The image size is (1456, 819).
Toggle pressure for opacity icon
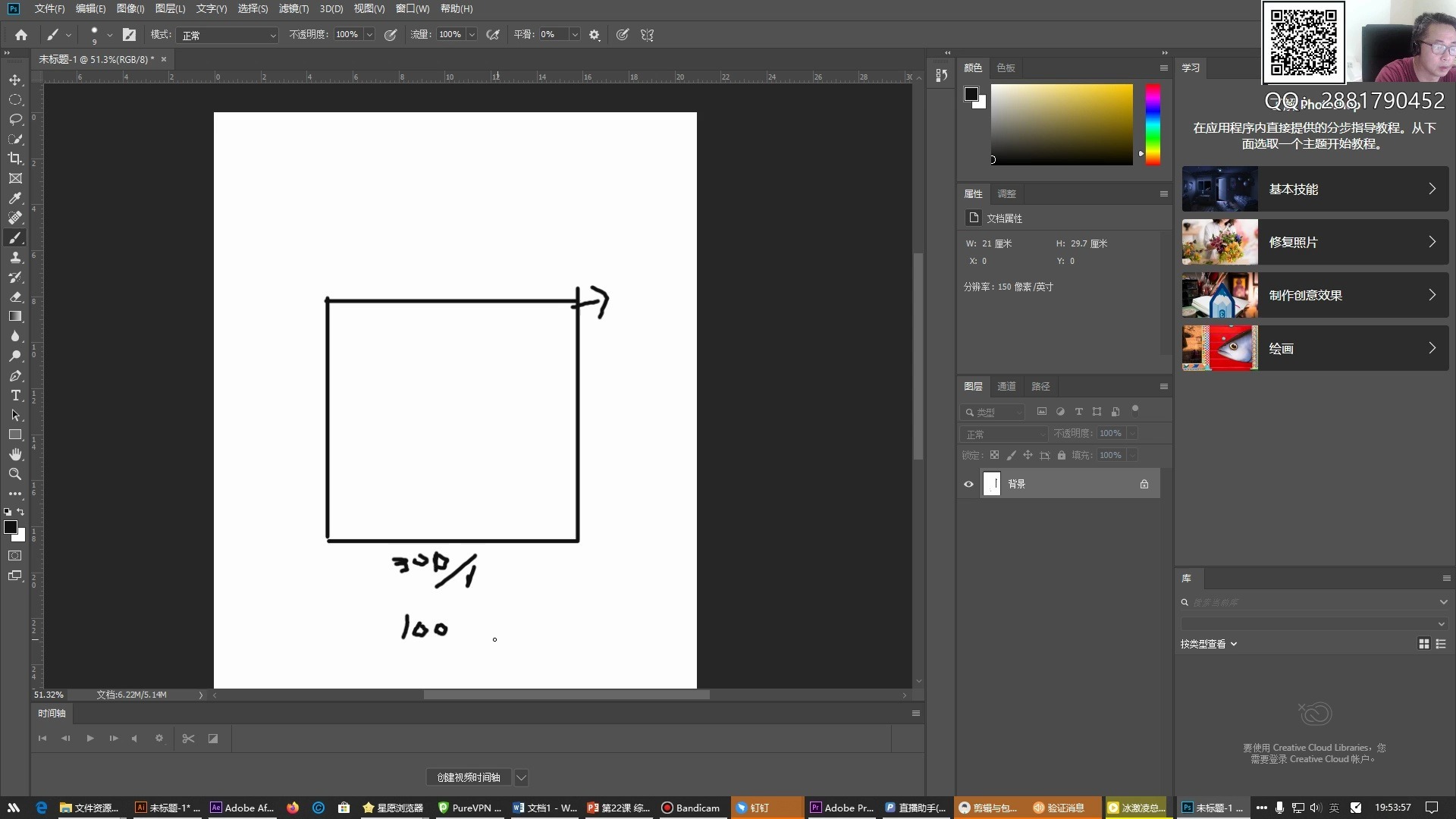391,35
